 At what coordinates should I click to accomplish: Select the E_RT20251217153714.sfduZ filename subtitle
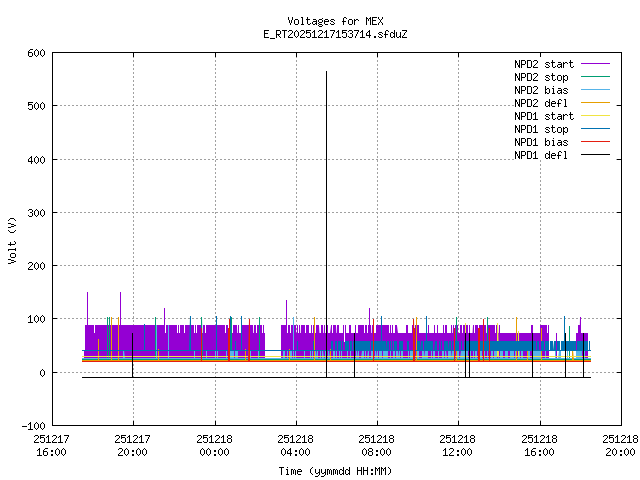[335, 34]
